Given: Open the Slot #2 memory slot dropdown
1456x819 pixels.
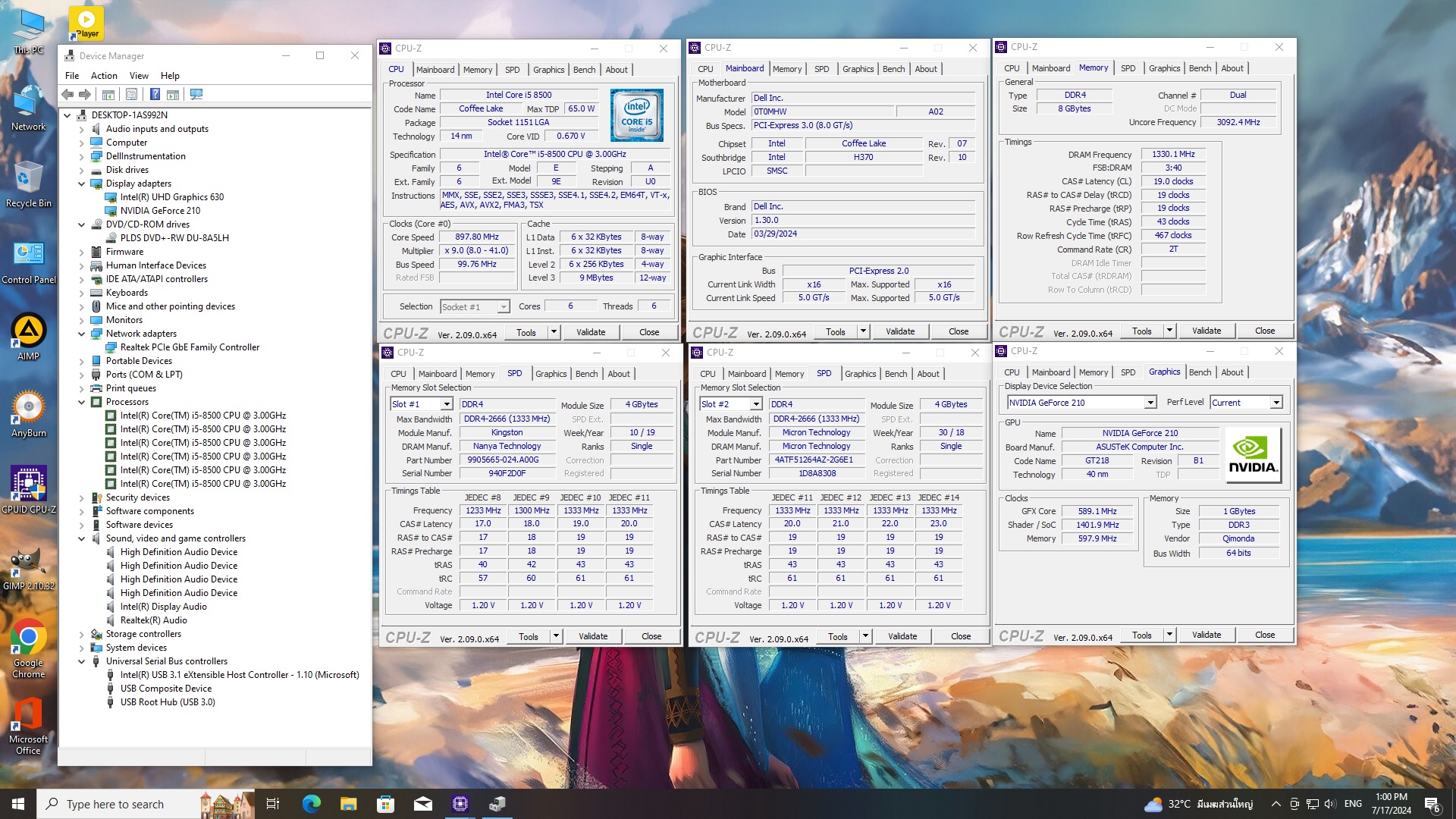Looking at the screenshot, I should [x=731, y=404].
